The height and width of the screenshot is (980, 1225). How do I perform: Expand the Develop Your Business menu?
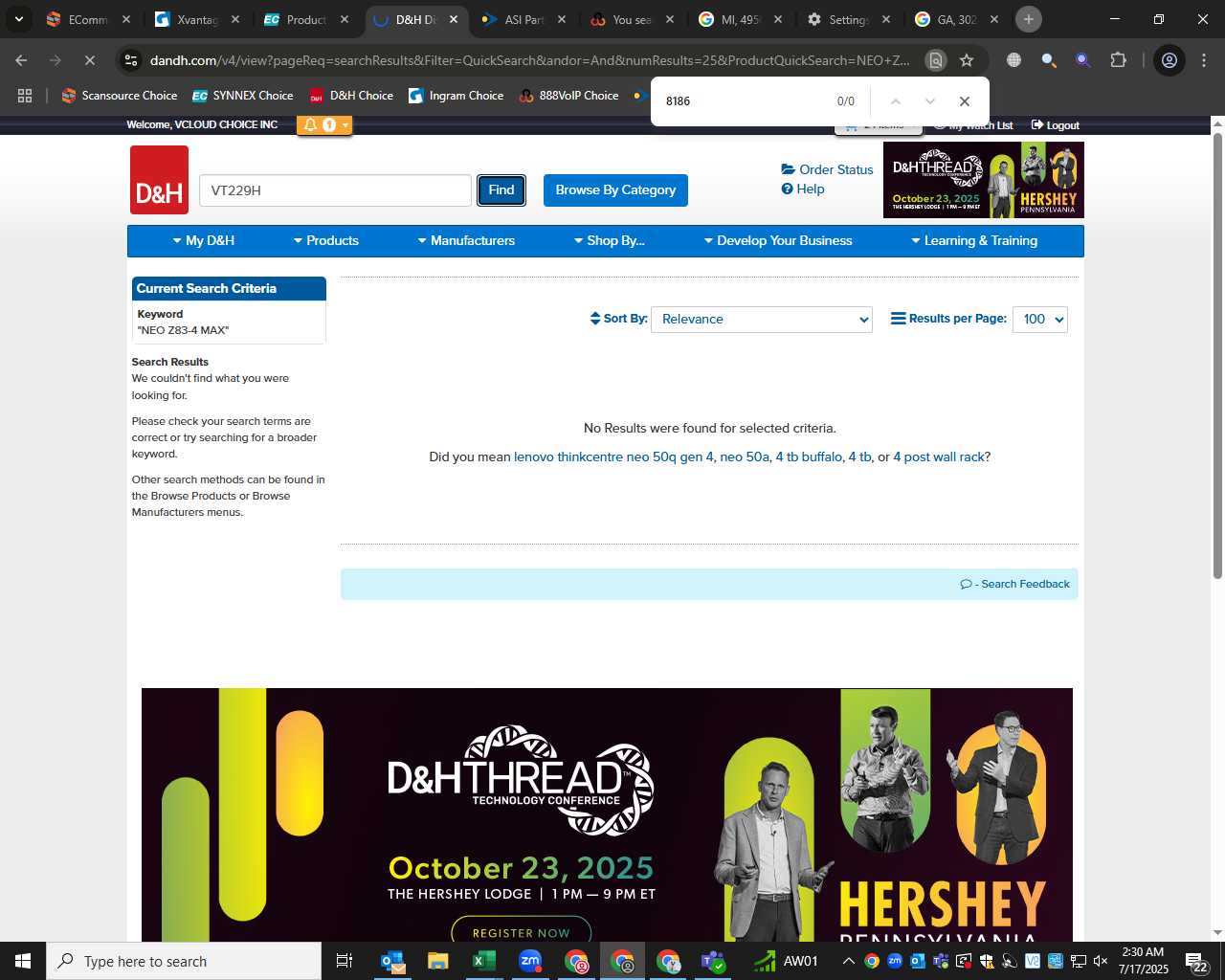click(x=778, y=240)
